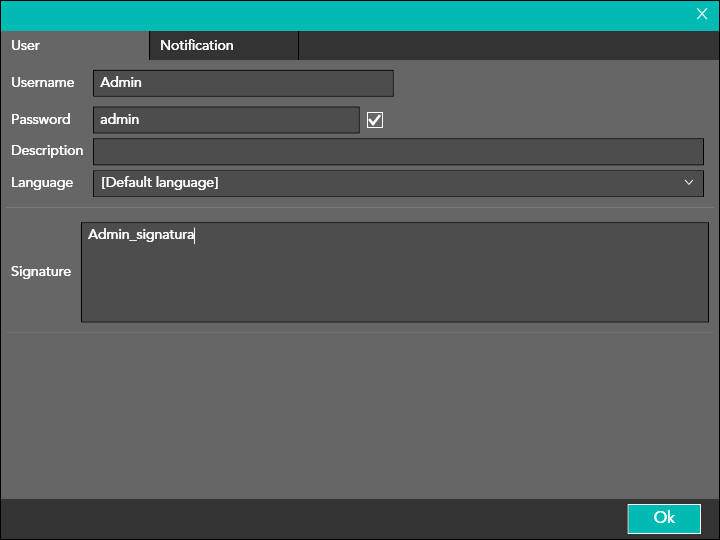This screenshot has width=720, height=540.
Task: Click the Language label
Action: click(42, 182)
